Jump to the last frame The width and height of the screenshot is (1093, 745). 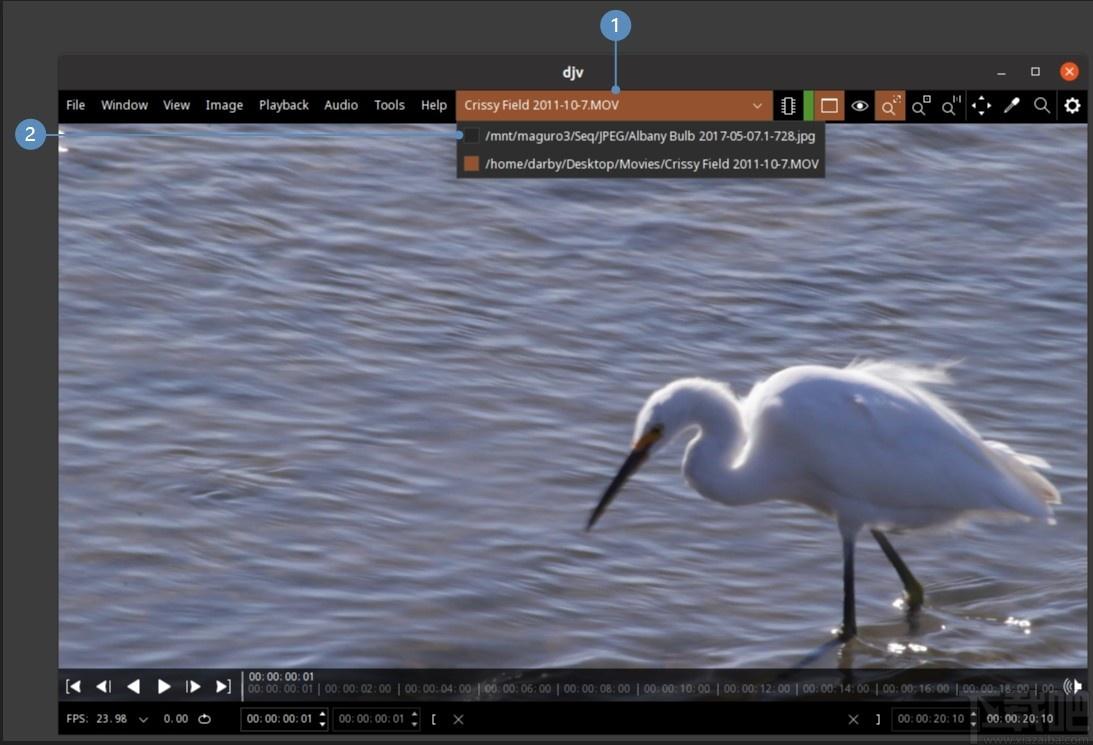tap(223, 686)
